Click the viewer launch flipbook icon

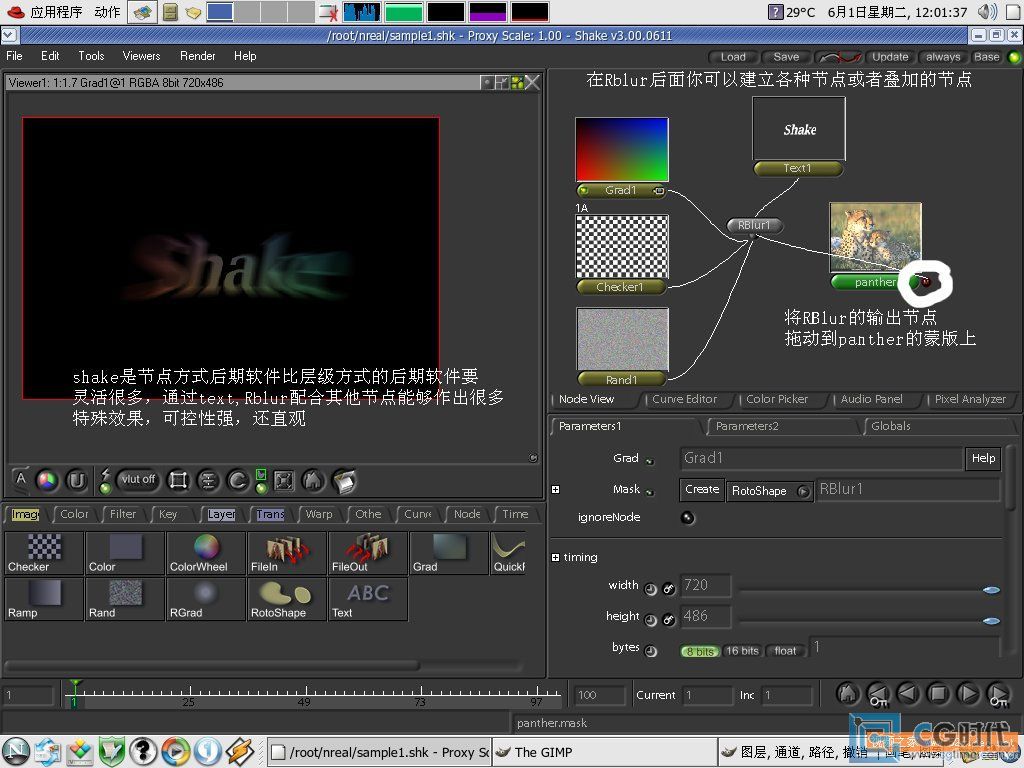pyautogui.click(x=344, y=481)
